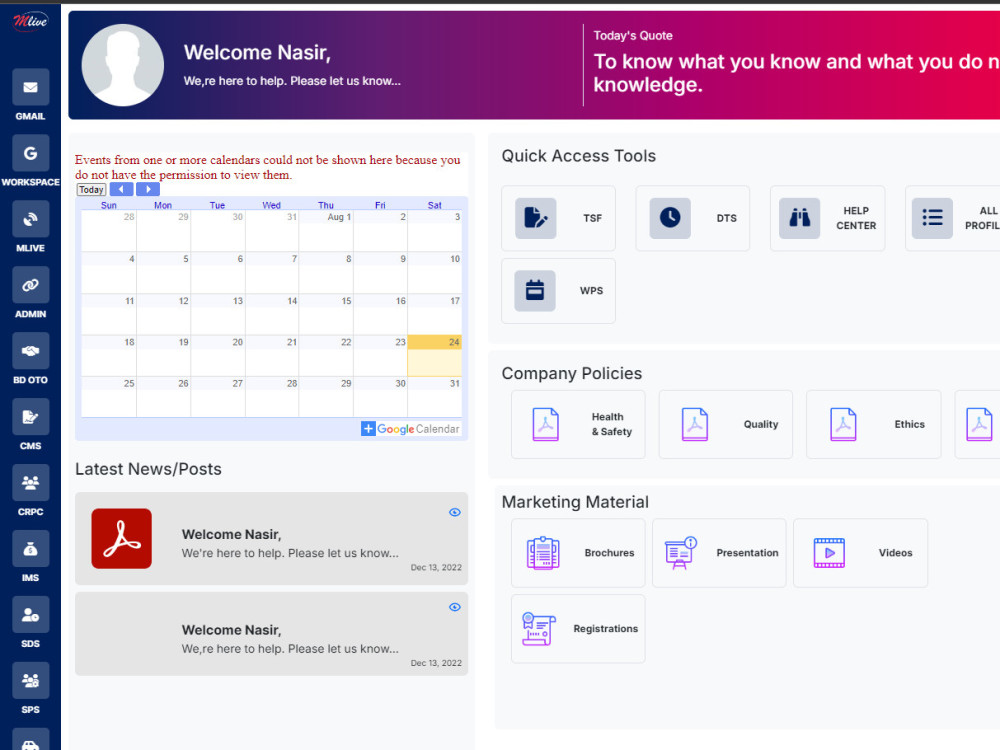This screenshot has width=1000, height=750.
Task: Click the calendar Today button
Action: 91,189
